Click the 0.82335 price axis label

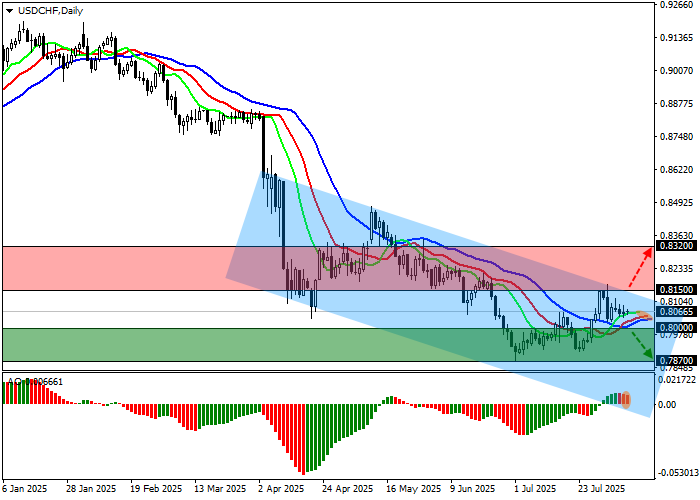coord(677,269)
